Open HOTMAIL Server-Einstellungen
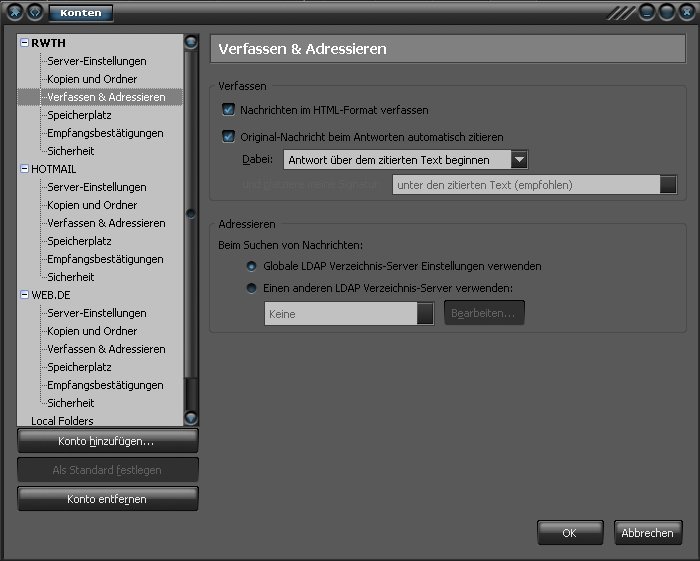This screenshot has height=561, width=700. pyautogui.click(x=97, y=187)
